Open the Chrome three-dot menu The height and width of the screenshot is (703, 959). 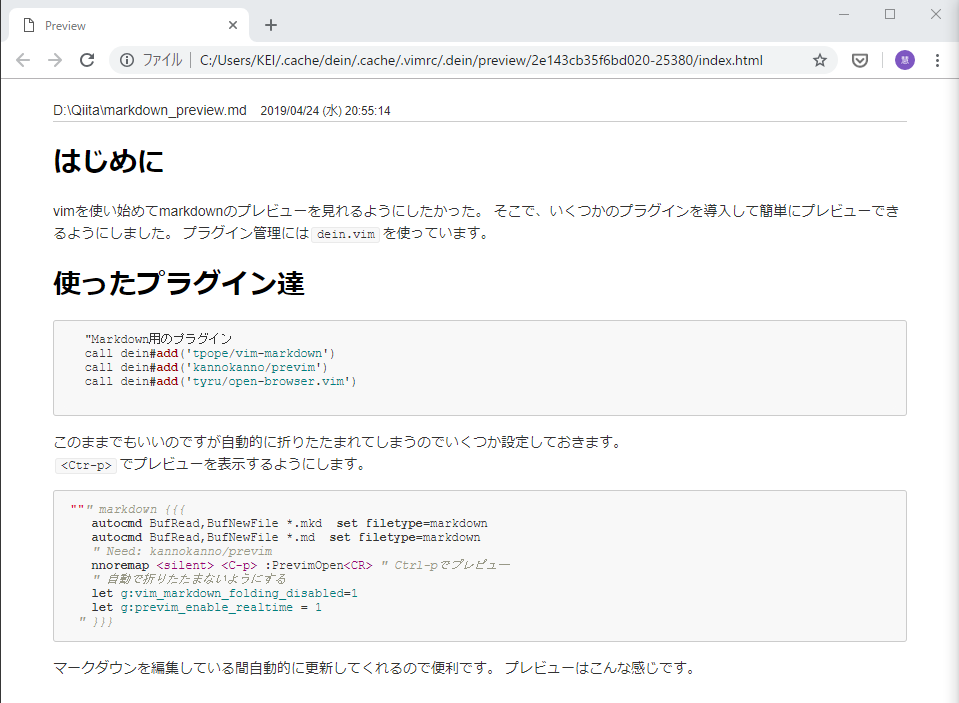tap(937, 60)
